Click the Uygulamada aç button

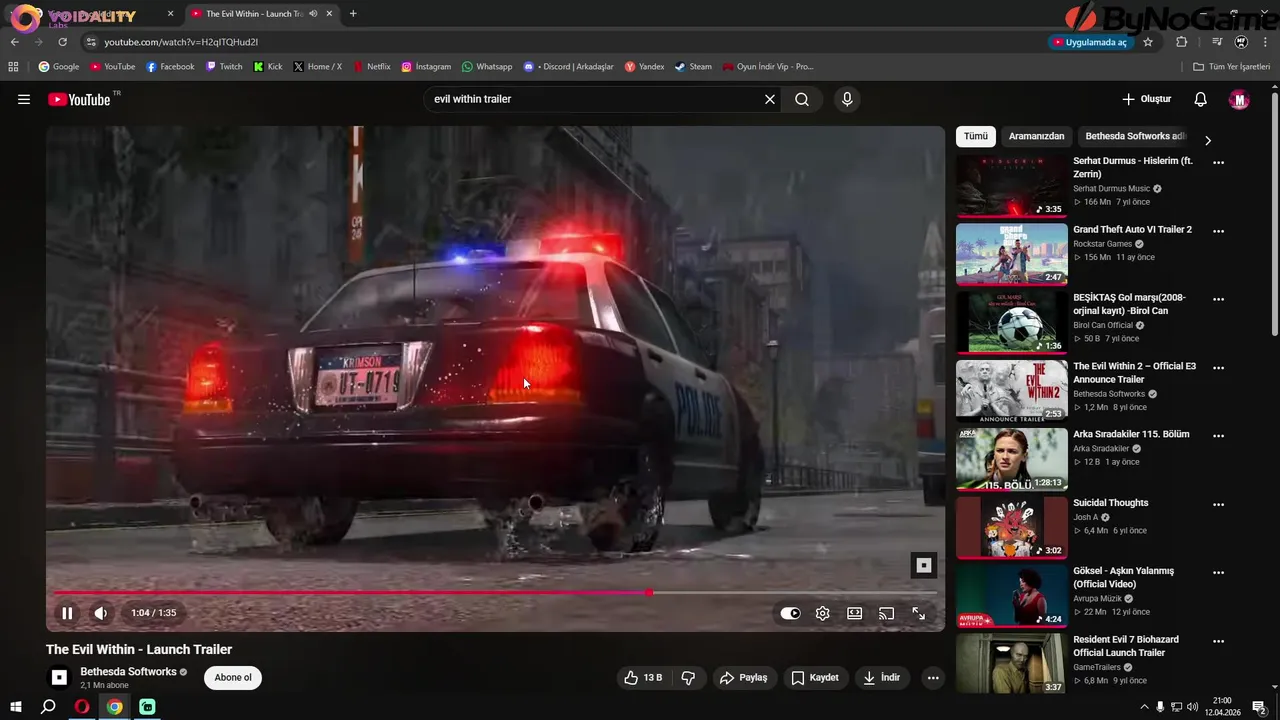(x=1090, y=42)
